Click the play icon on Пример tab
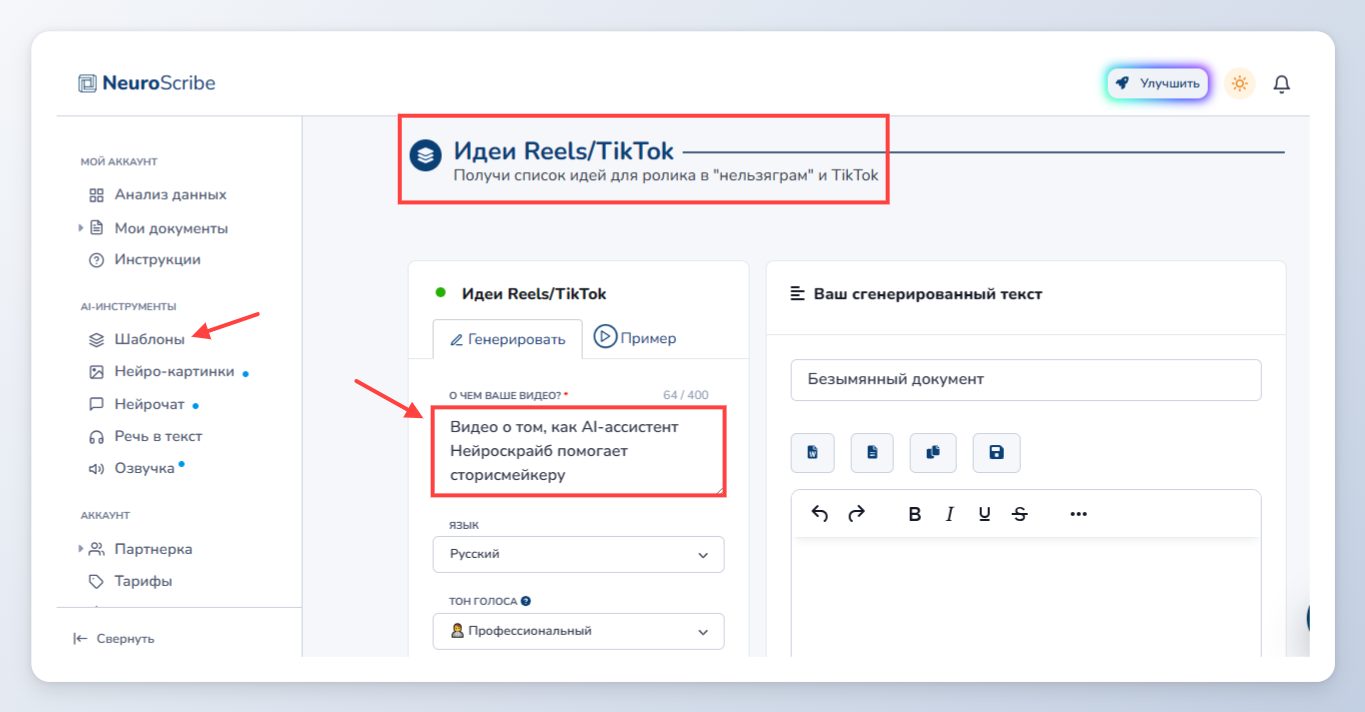The width and height of the screenshot is (1365, 712). [605, 337]
